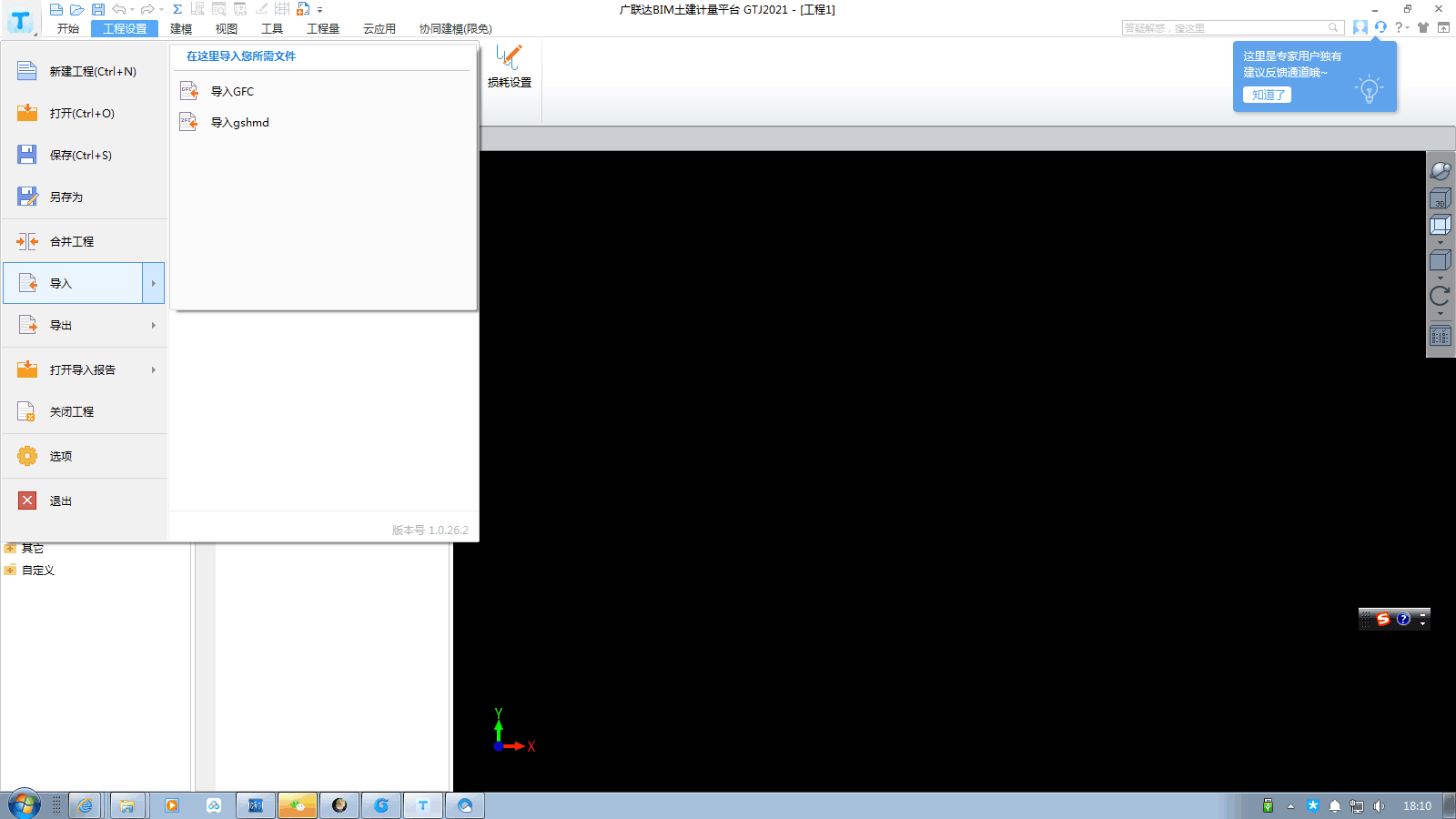
Task: Click the orange-plus document icon in quick toolbar
Action: [303, 9]
